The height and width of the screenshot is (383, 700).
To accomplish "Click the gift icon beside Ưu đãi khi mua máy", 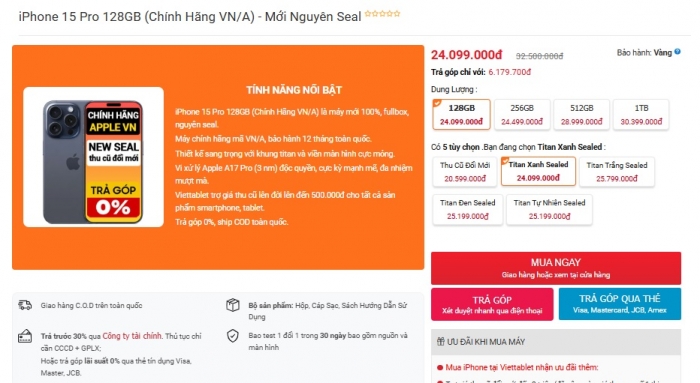I will click(440, 342).
